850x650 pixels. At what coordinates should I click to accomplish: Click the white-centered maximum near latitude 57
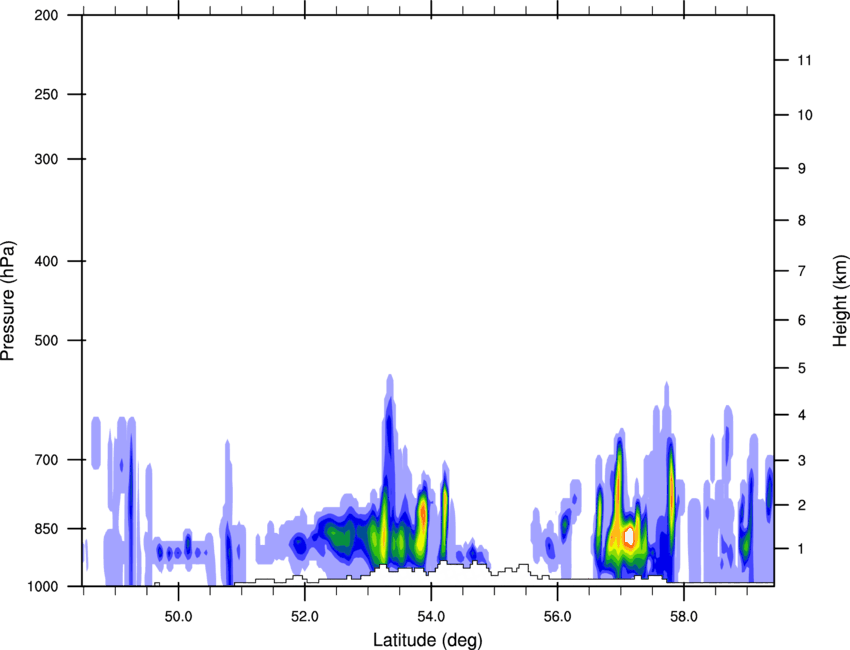[x=629, y=536]
